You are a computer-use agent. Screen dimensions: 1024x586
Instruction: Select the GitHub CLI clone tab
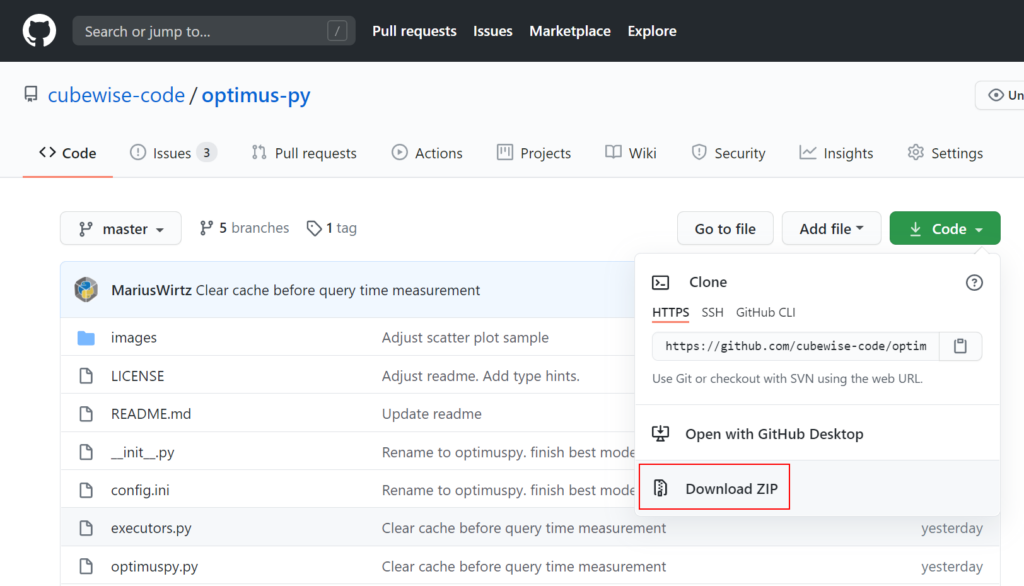(765, 312)
